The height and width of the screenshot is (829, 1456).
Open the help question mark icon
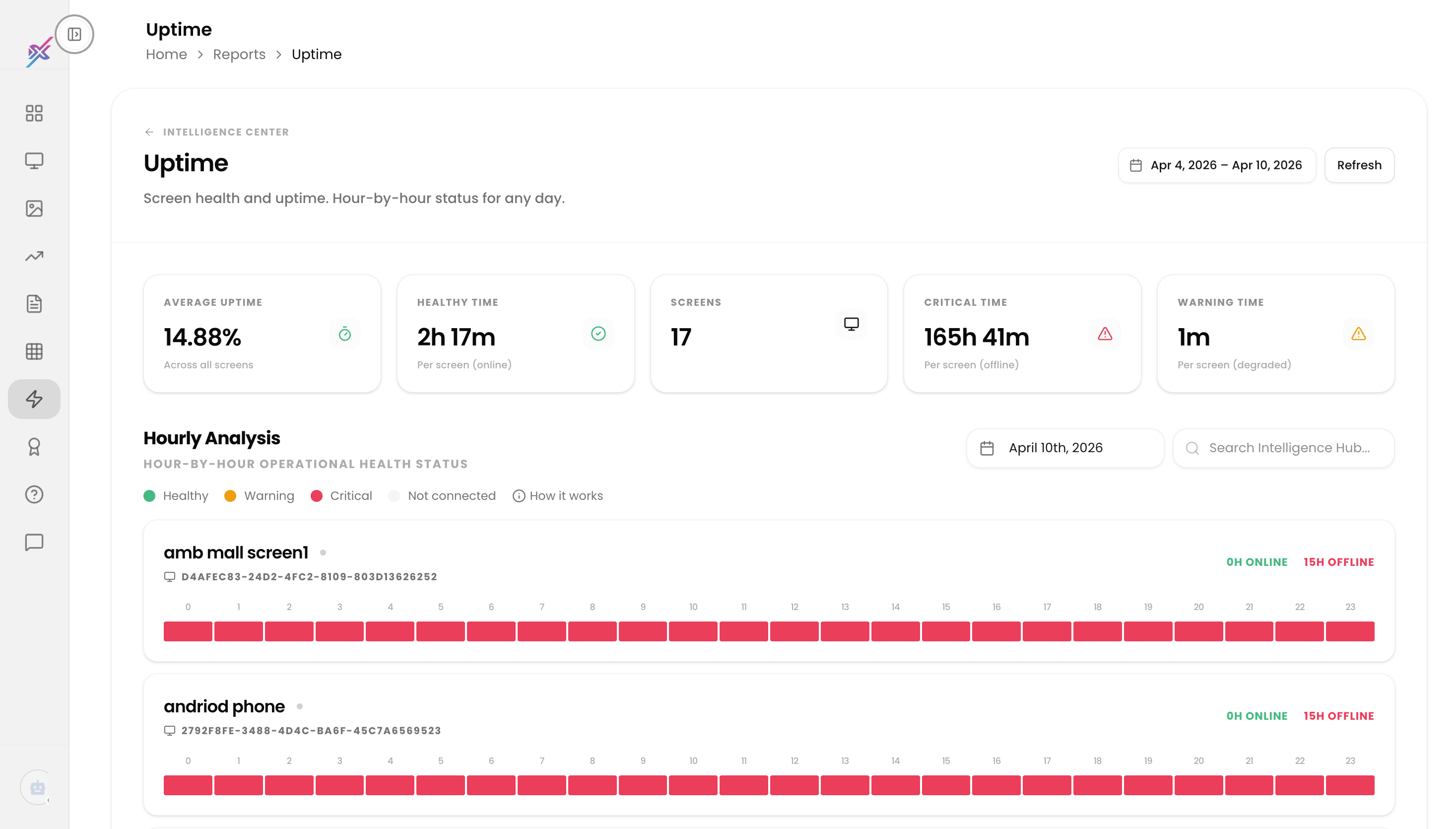point(34,494)
